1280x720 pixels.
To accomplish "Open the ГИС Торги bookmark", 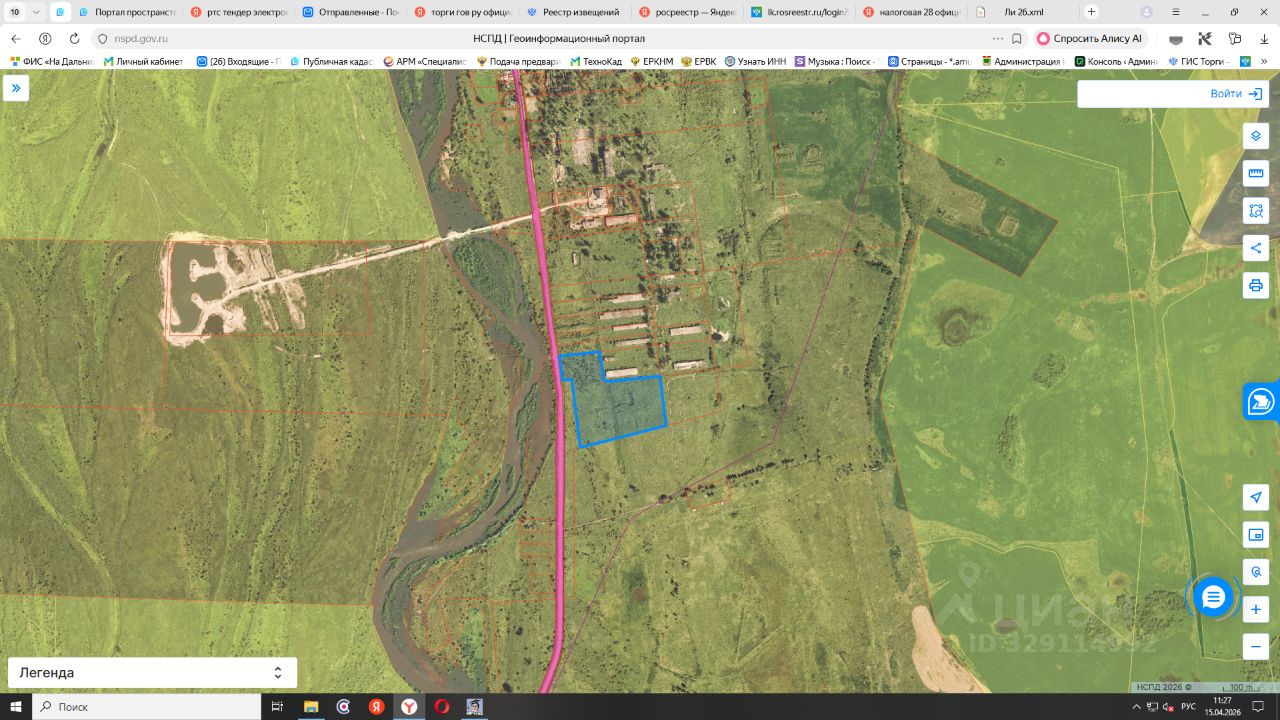I will 1200,61.
